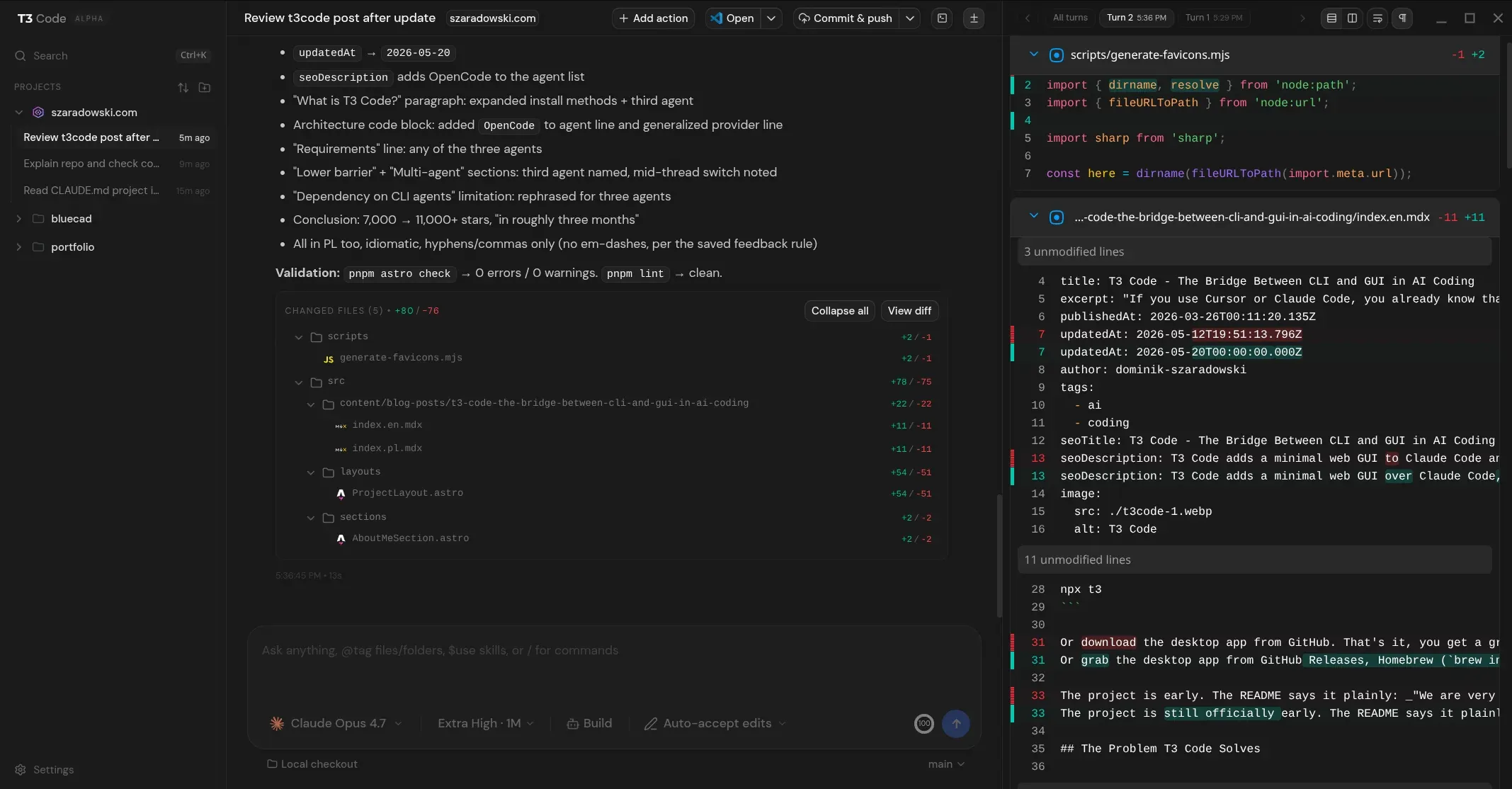
Task: Toggle word wrap in diff viewer
Action: (x=1377, y=18)
